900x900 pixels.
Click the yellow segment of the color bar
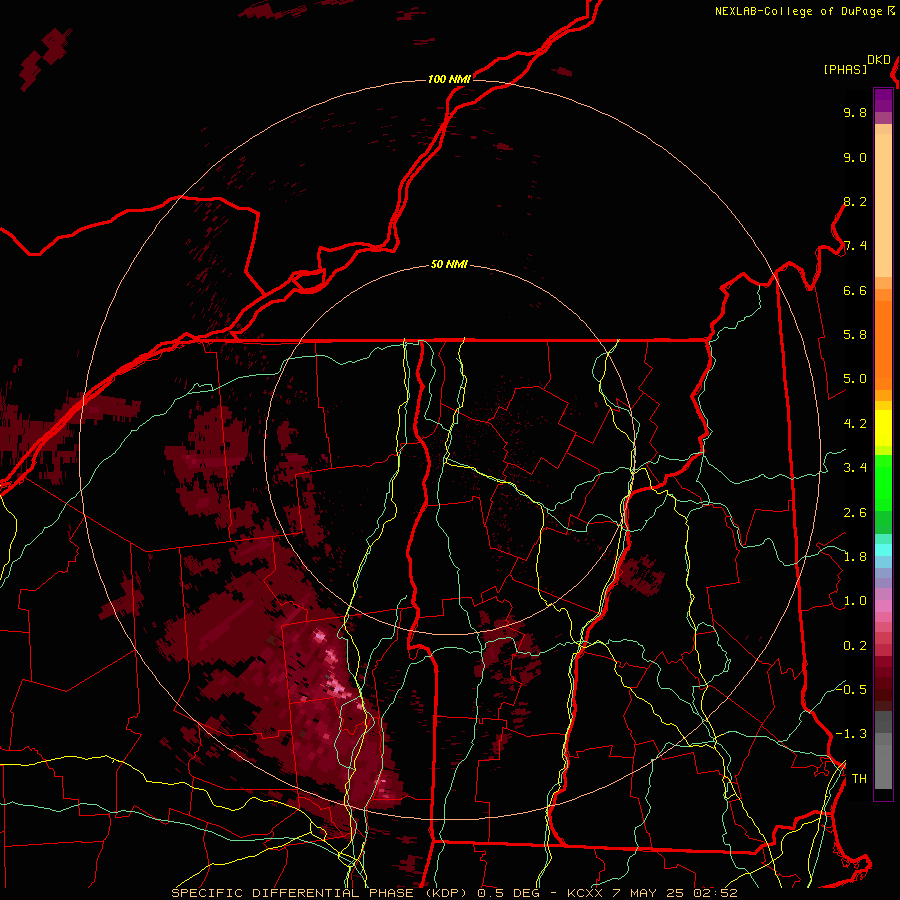tap(883, 428)
